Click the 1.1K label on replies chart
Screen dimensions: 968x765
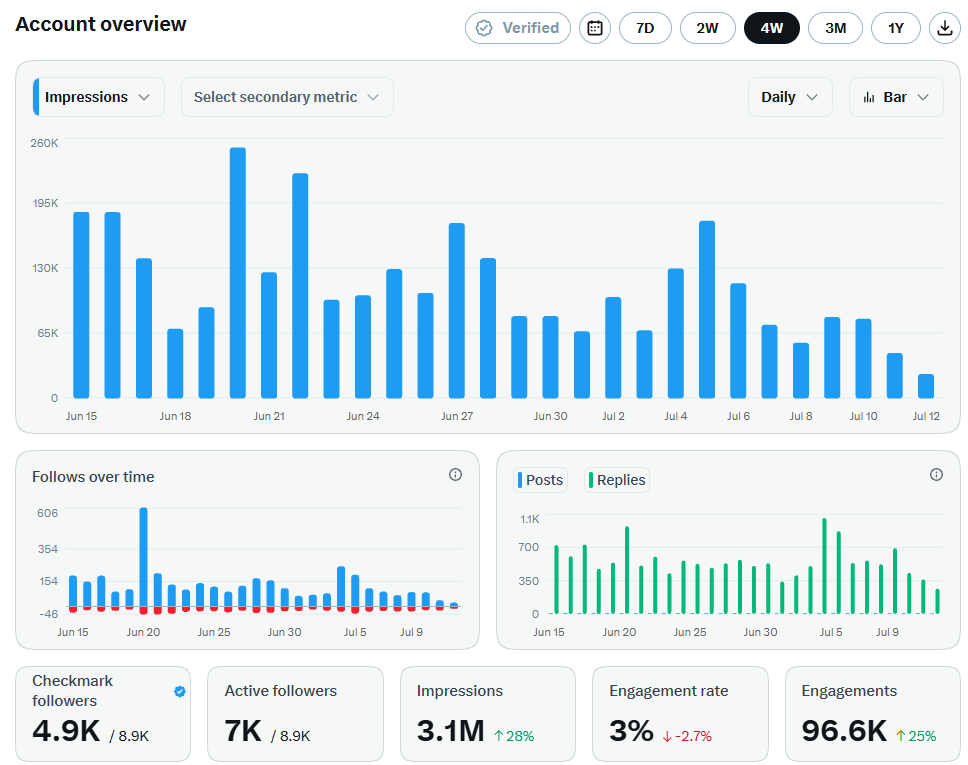[x=530, y=519]
